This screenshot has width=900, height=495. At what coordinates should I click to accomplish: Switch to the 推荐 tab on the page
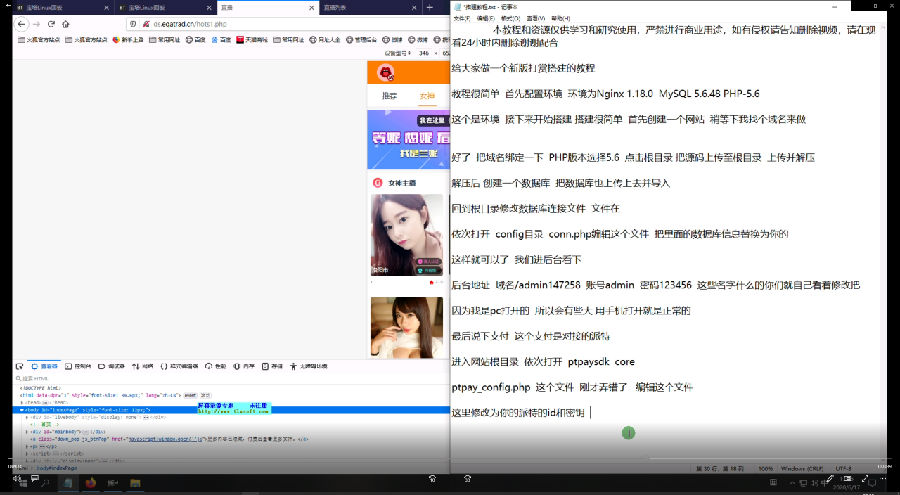389,96
